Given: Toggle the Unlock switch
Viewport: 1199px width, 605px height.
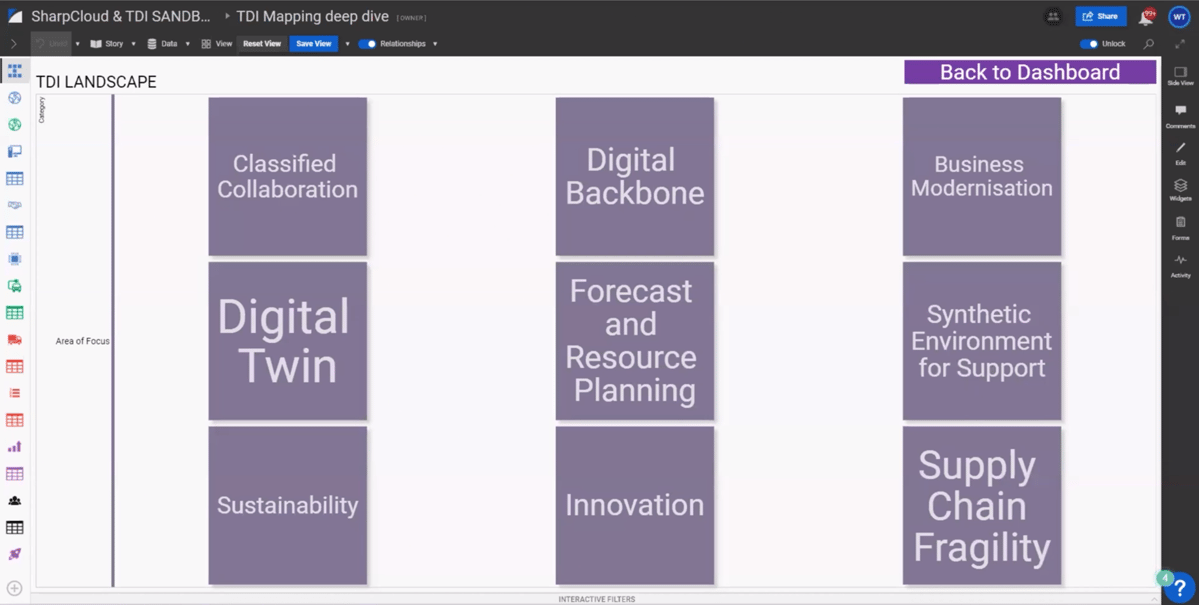Looking at the screenshot, I should point(1089,44).
